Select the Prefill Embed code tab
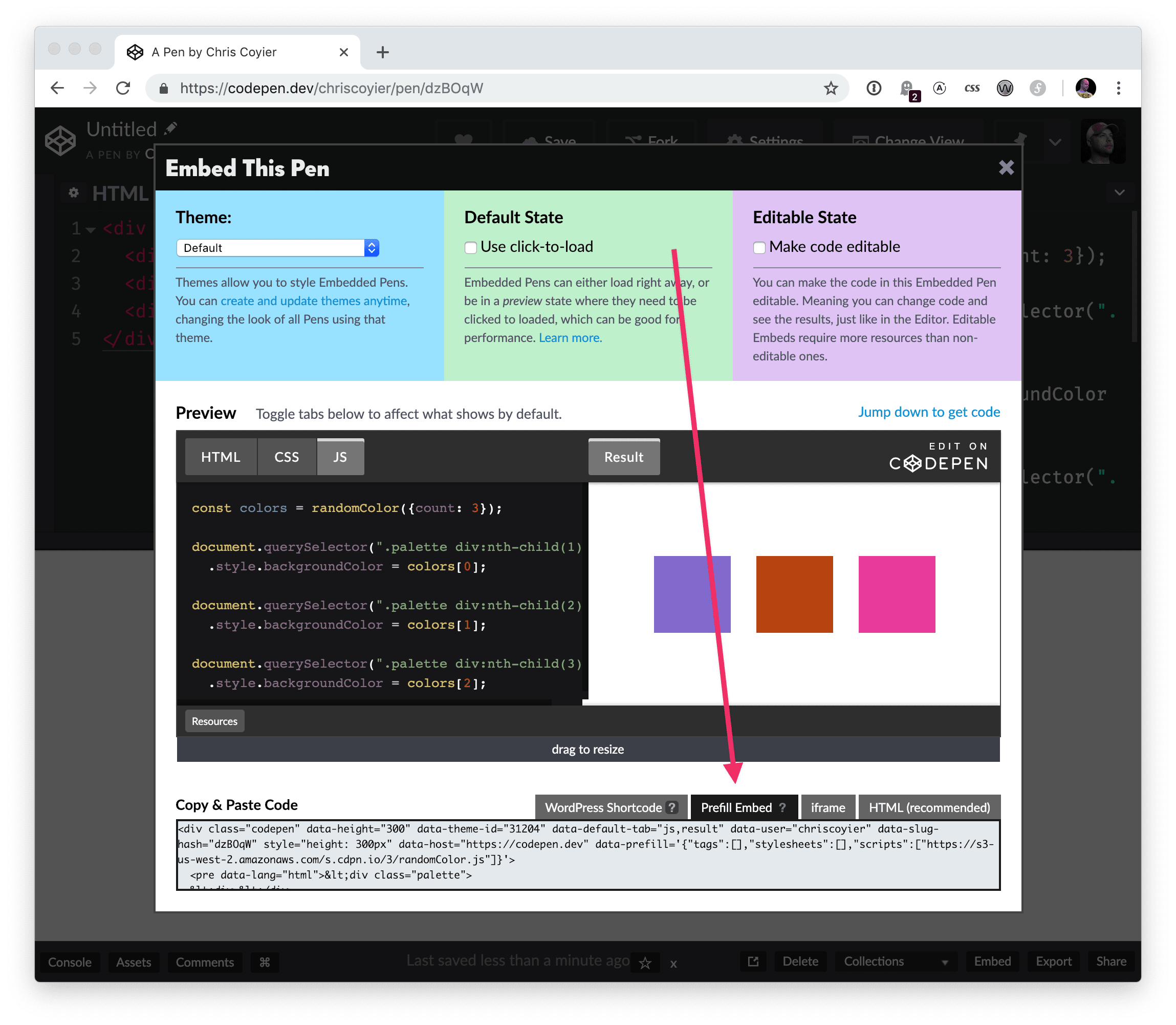The height and width of the screenshot is (1025, 1176). [x=744, y=807]
